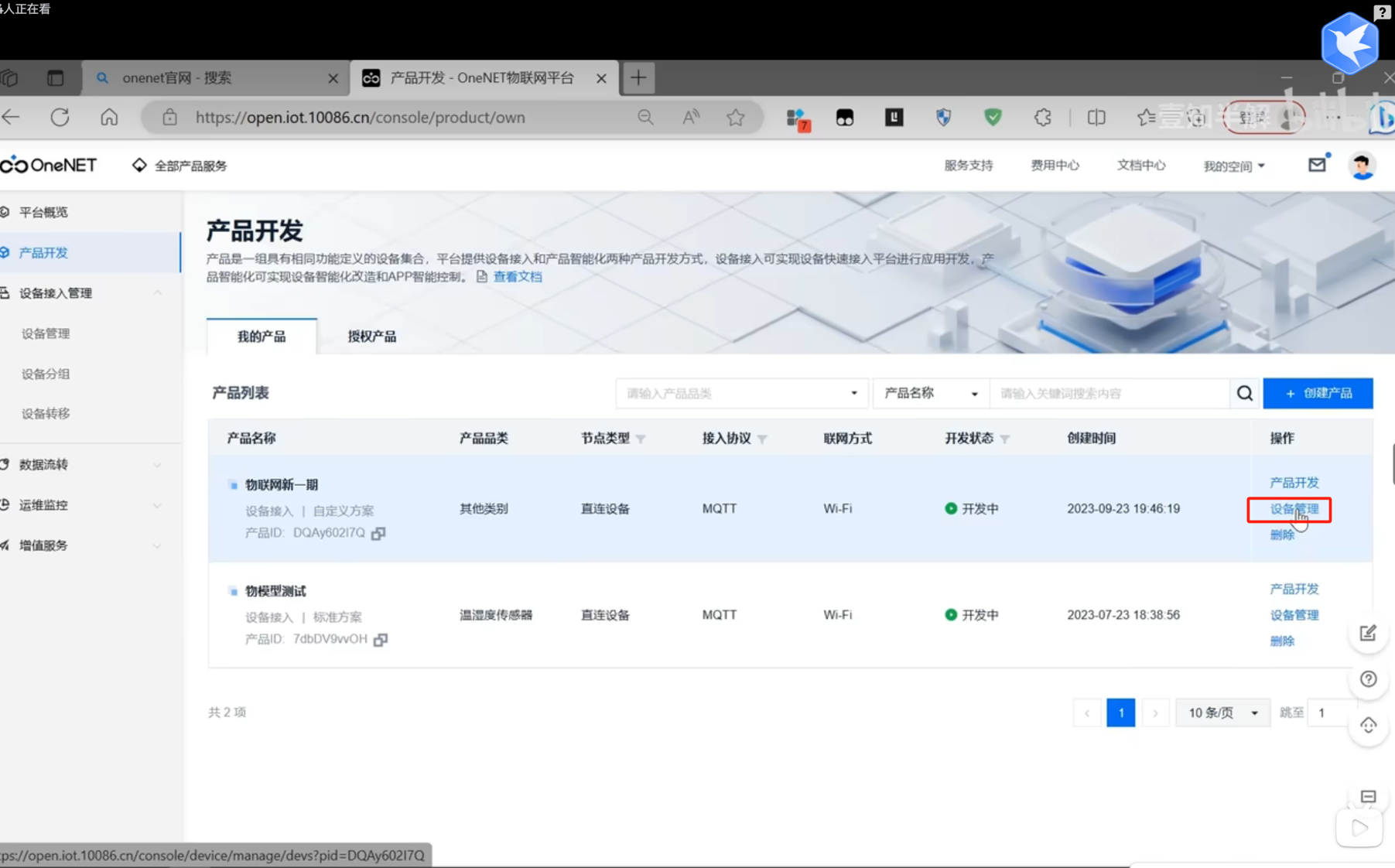The height and width of the screenshot is (868, 1395).
Task: Click the feedback pencil floating icon
Action: 1368,633
